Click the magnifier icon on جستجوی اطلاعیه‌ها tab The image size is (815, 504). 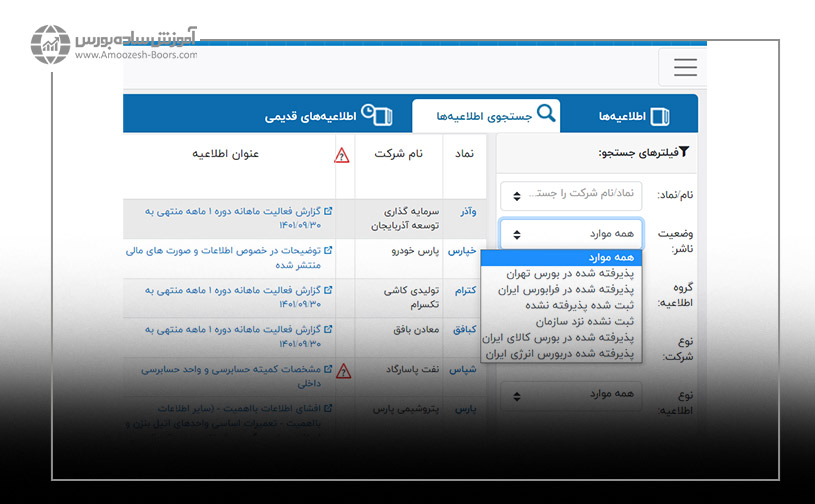tap(546, 113)
